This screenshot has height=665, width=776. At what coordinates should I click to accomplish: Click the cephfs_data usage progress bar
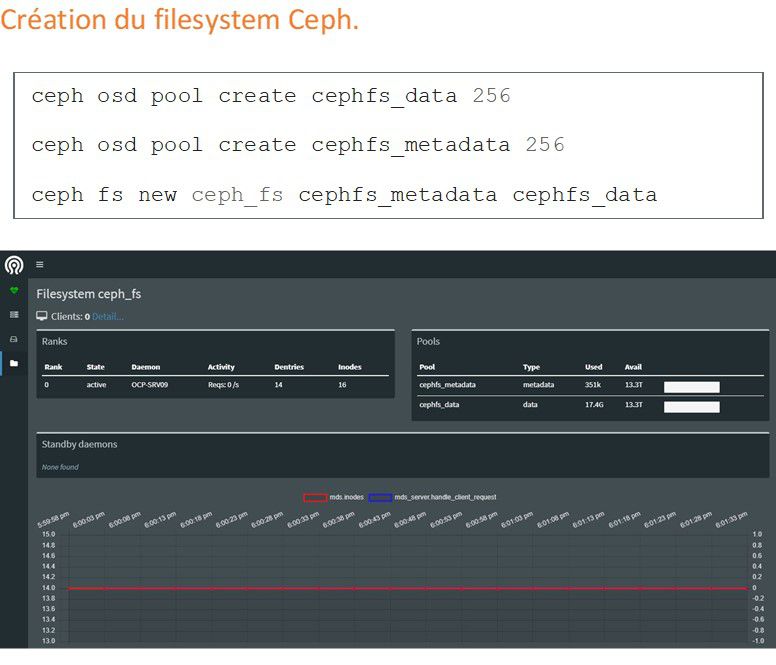coord(691,407)
